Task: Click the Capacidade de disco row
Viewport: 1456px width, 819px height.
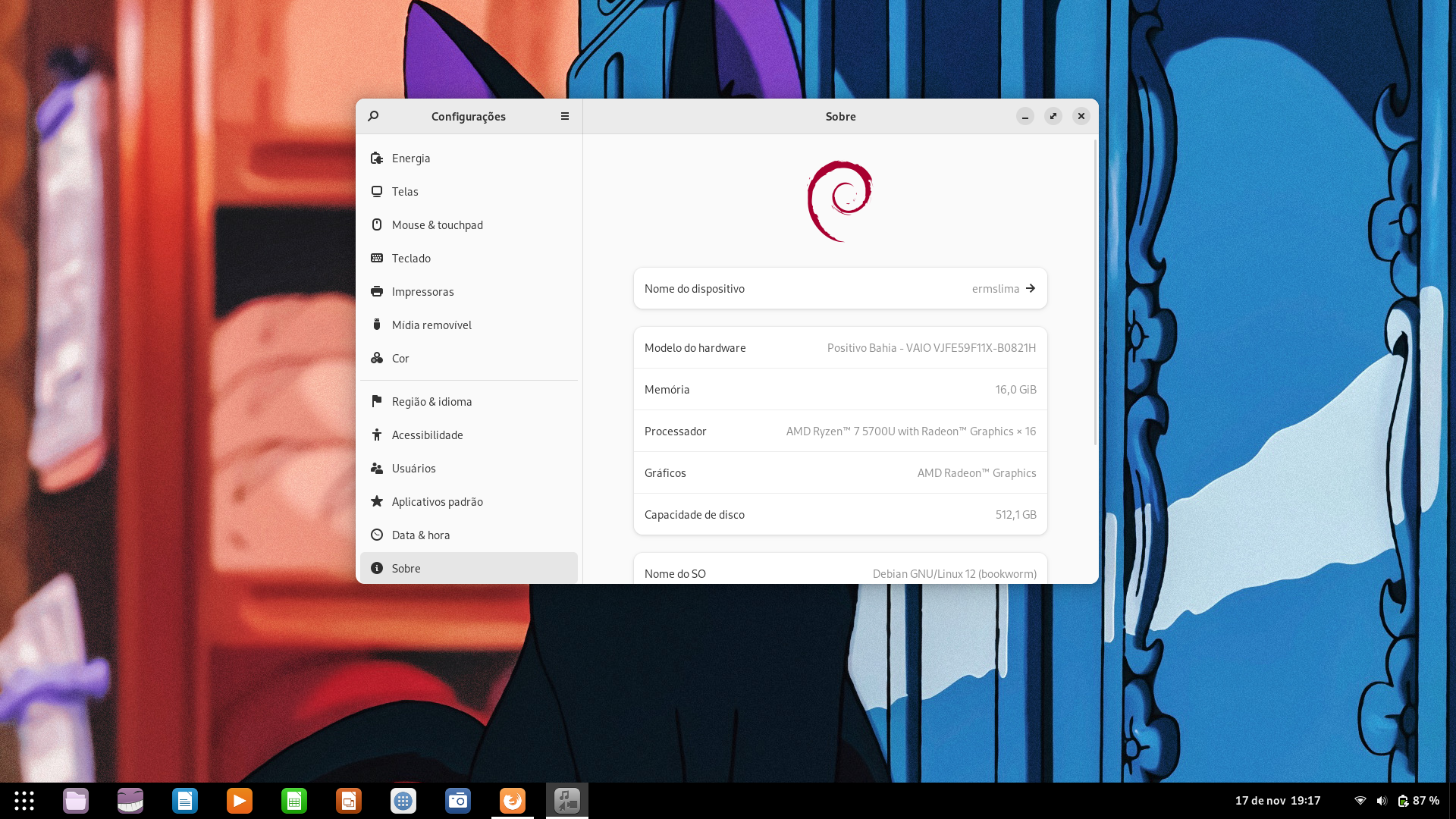Action: 840,514
